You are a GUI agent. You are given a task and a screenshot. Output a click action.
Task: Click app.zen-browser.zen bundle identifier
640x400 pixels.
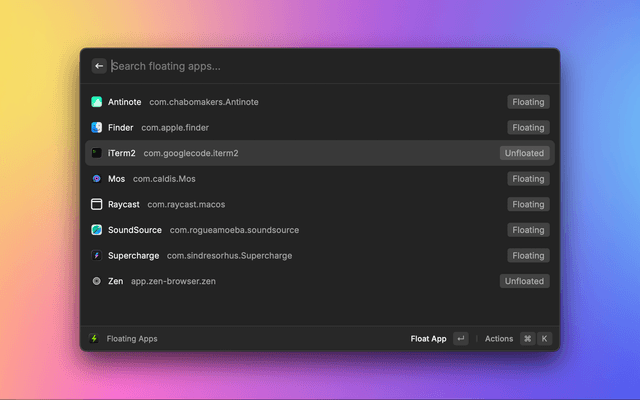pyautogui.click(x=173, y=281)
